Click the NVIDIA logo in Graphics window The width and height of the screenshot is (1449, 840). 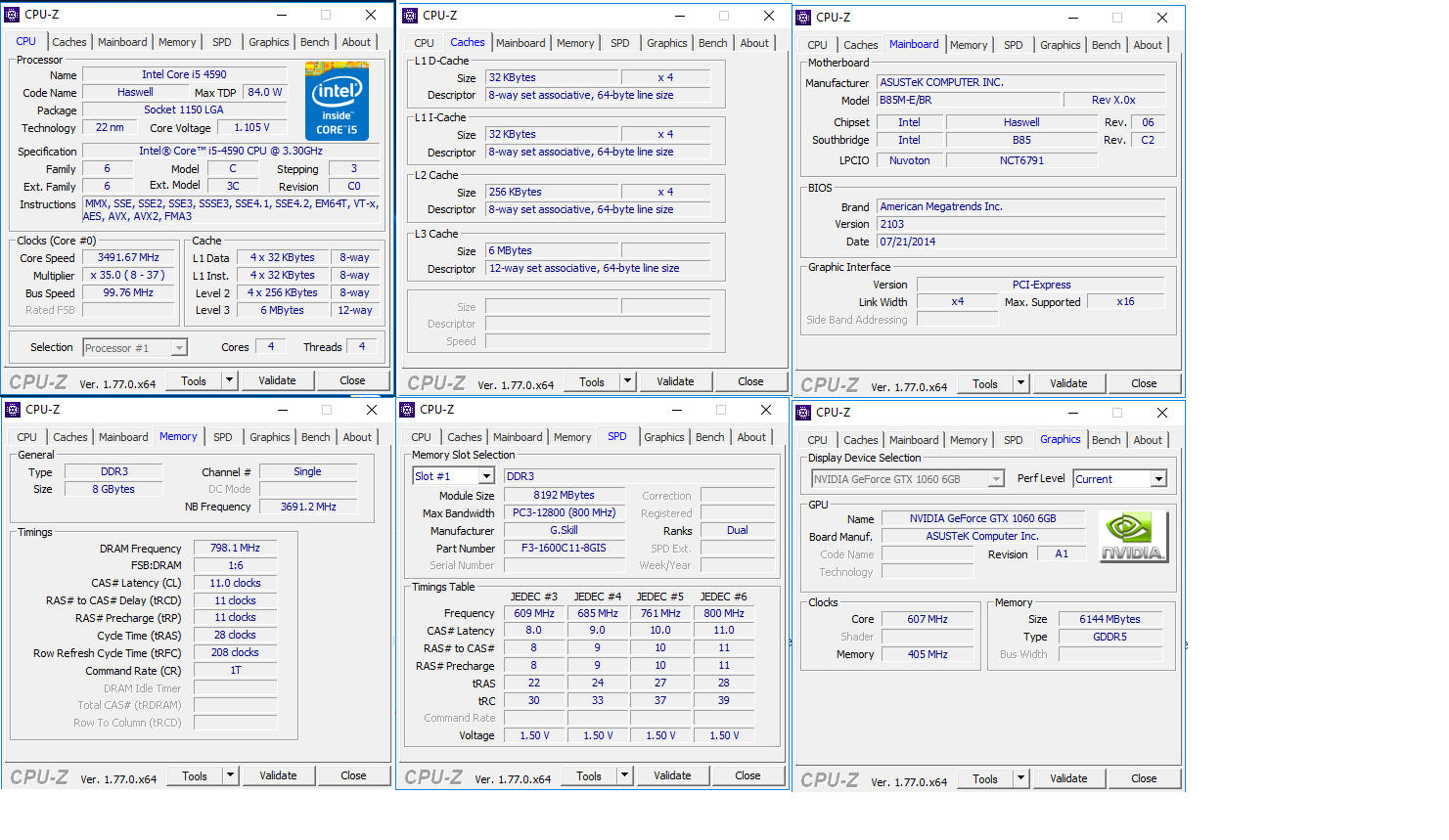tap(1133, 537)
